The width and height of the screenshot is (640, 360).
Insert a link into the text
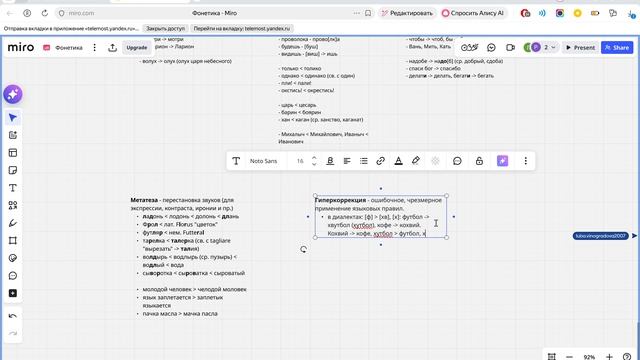(380, 161)
